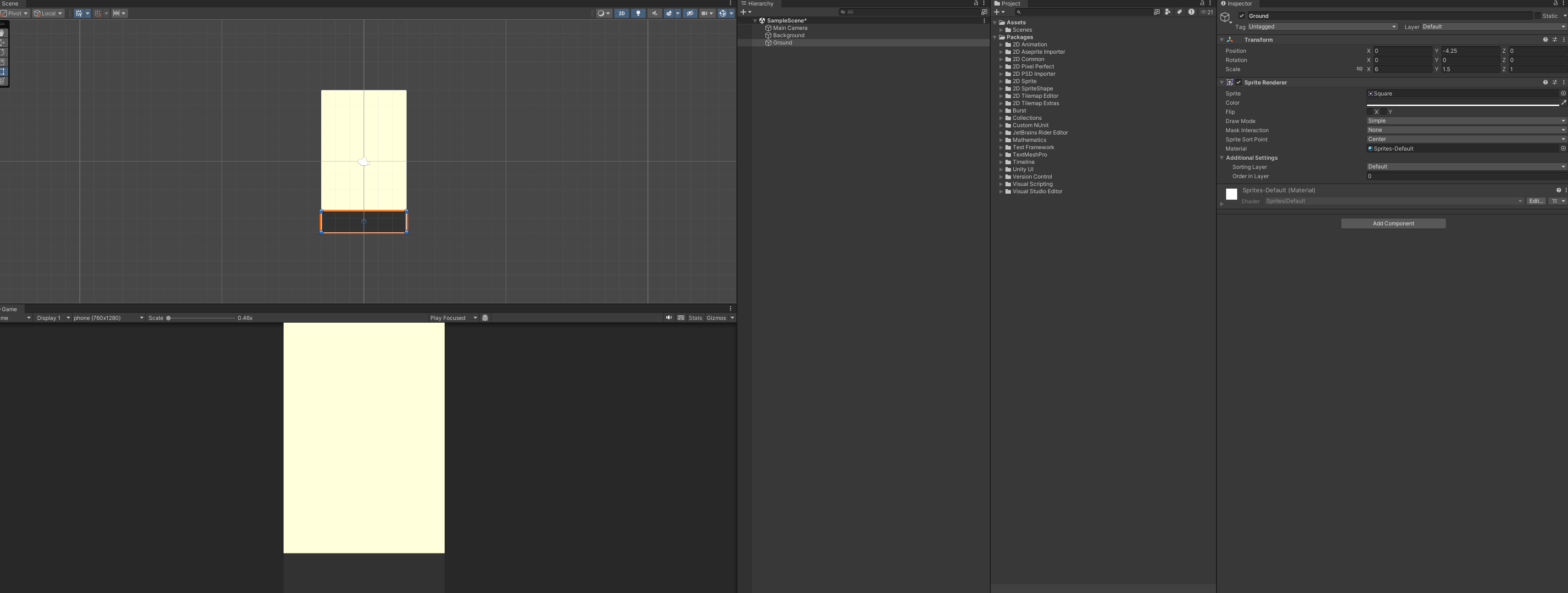Image resolution: width=1568 pixels, height=593 pixels.
Task: Expand the 2D Animation package folder
Action: click(1001, 45)
